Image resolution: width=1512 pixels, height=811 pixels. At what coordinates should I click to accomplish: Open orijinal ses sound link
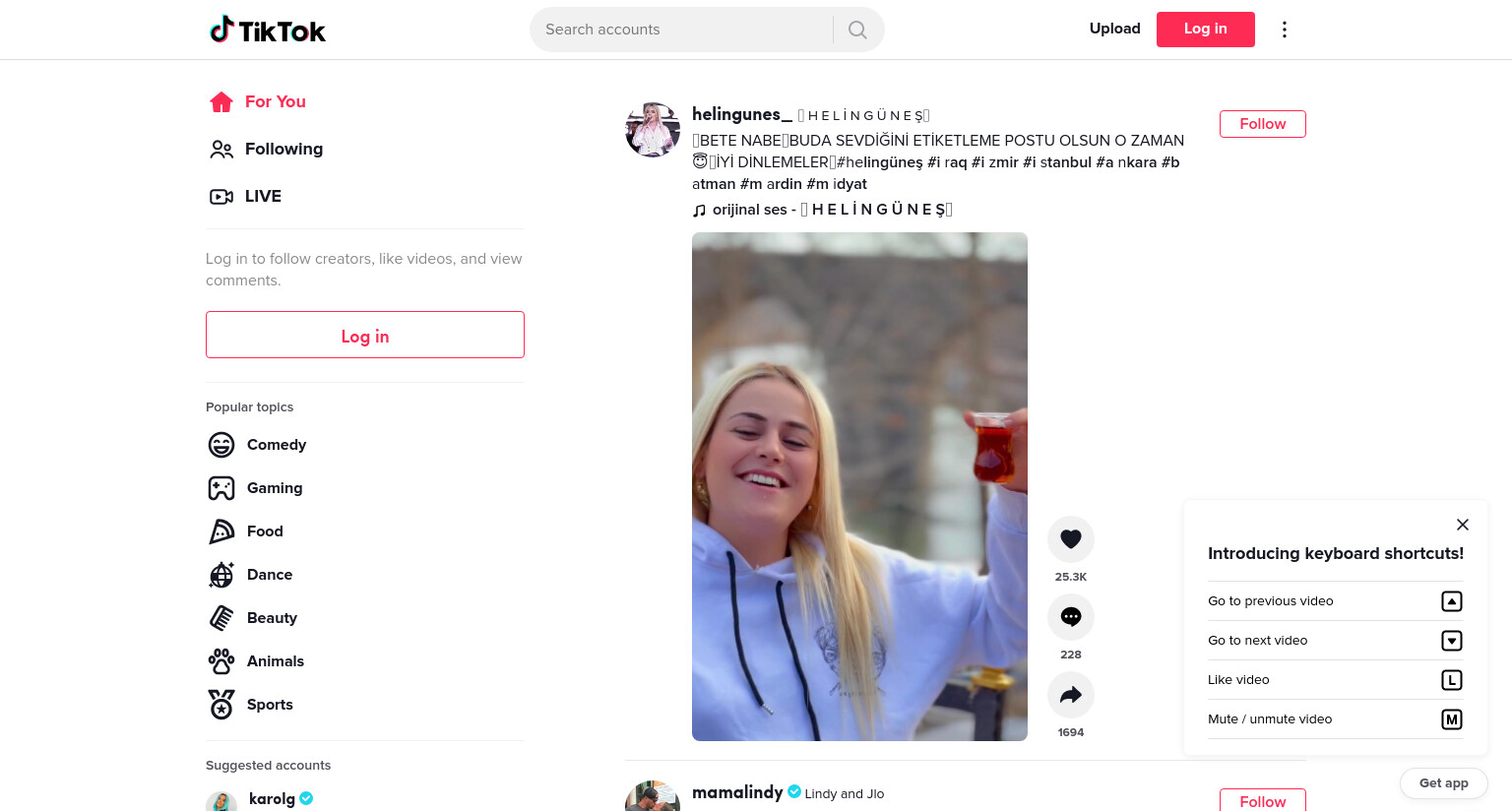pos(833,210)
